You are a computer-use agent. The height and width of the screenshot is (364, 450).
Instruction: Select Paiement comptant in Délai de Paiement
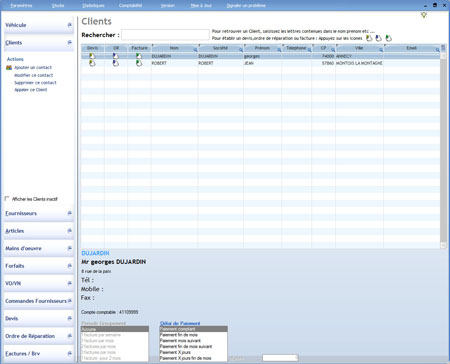click(x=193, y=329)
